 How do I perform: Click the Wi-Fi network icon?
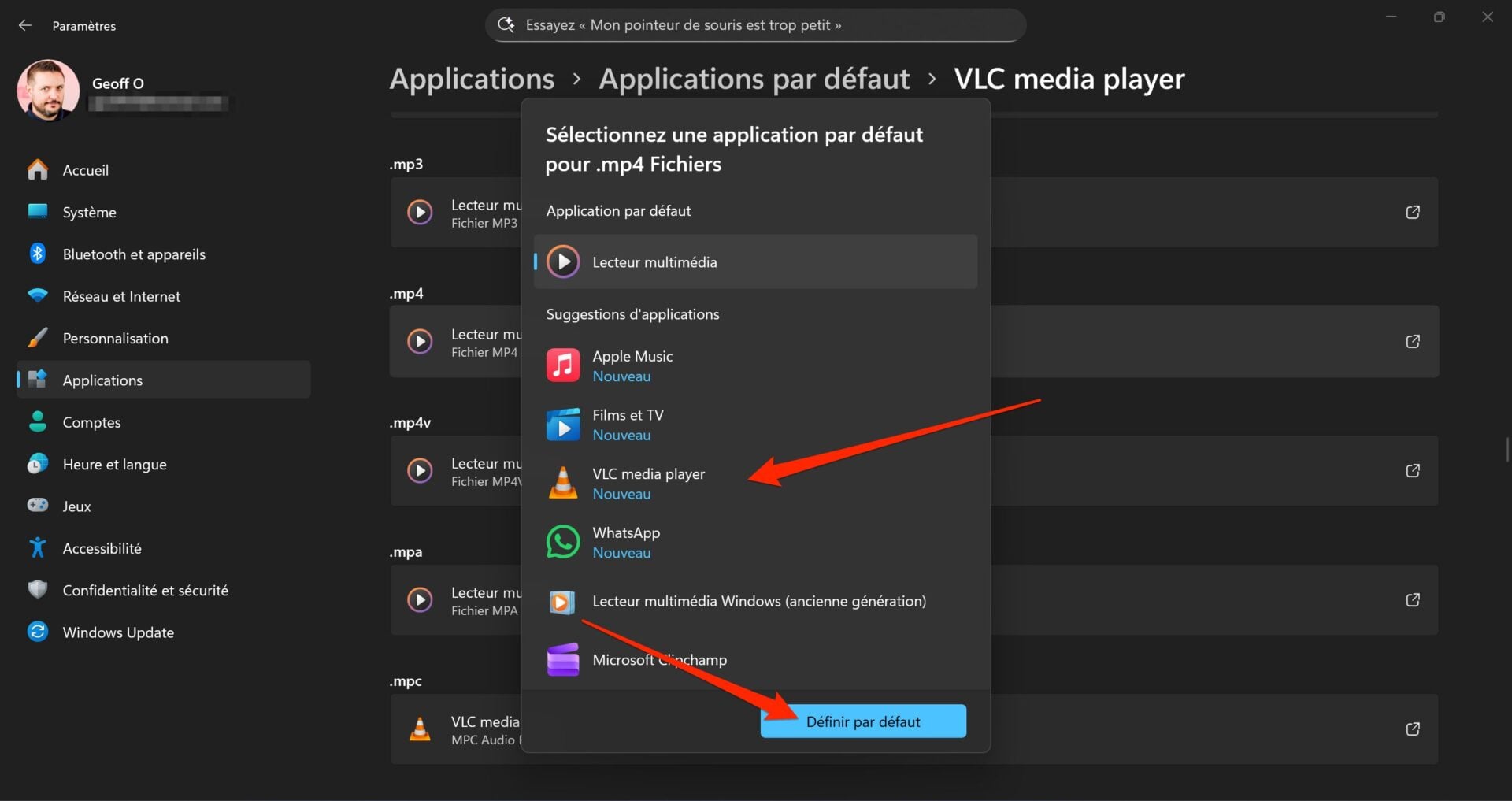[x=37, y=295]
